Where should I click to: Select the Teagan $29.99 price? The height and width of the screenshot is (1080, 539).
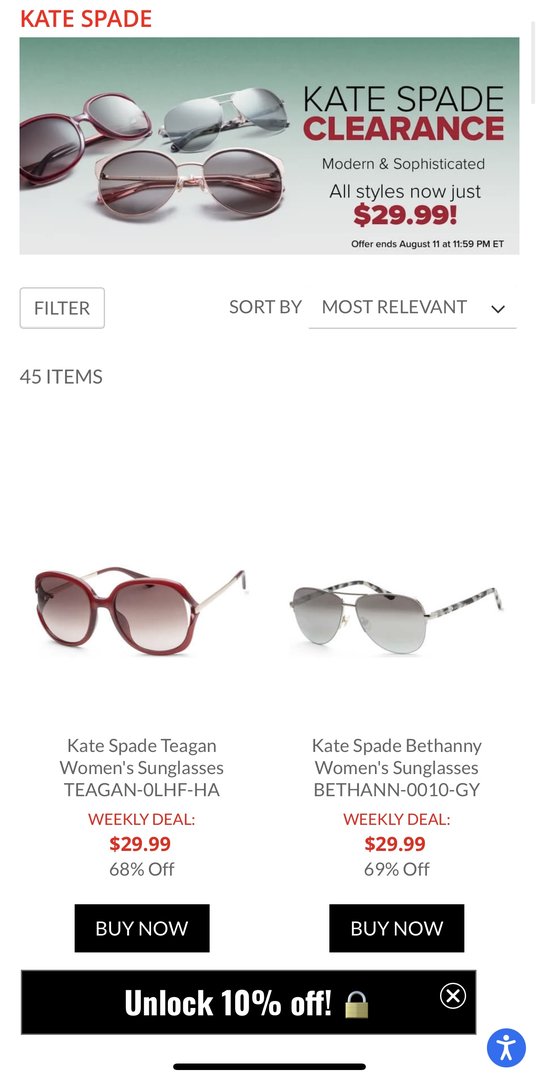click(x=140, y=844)
